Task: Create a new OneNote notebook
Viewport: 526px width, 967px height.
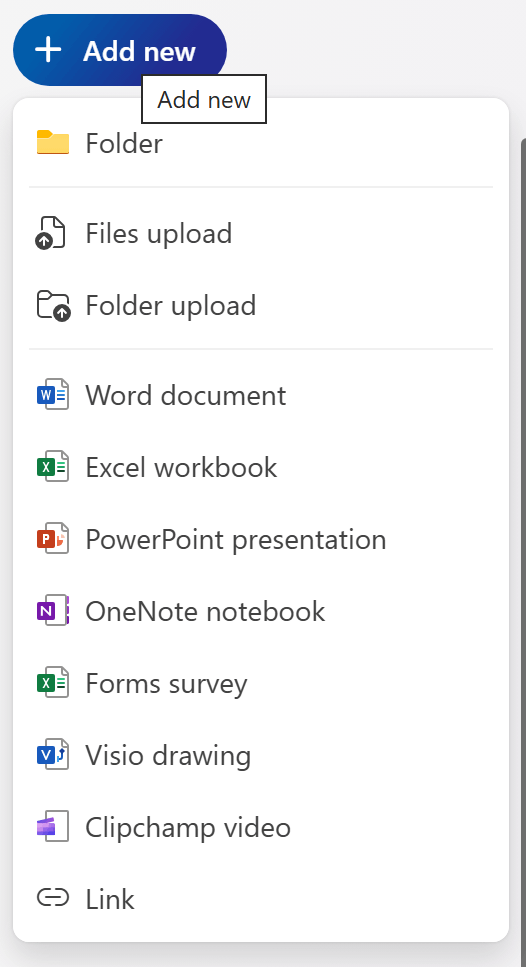Action: point(261,612)
